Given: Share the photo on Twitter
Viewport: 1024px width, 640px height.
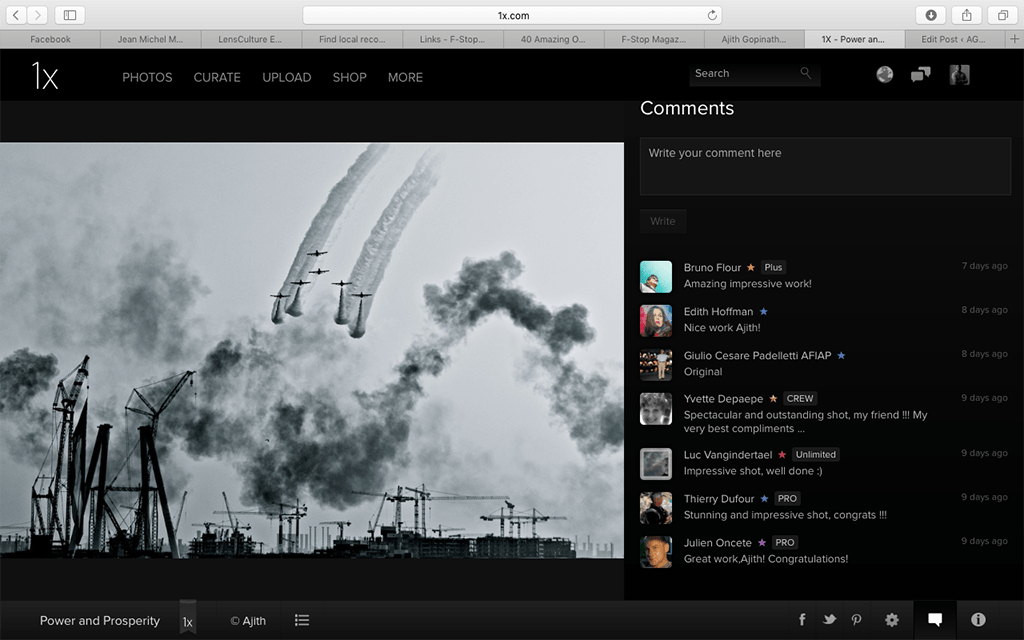Looking at the screenshot, I should pos(829,620).
